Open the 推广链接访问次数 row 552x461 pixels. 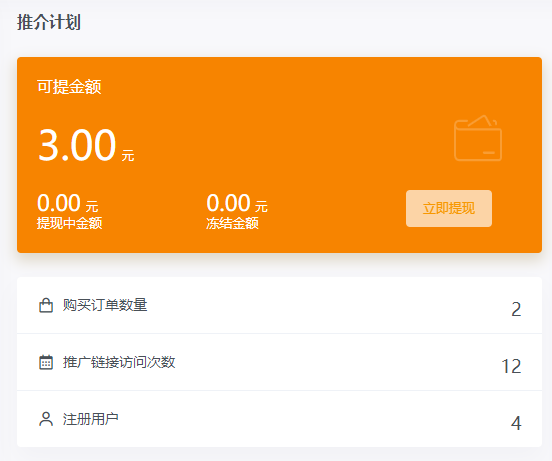279,362
